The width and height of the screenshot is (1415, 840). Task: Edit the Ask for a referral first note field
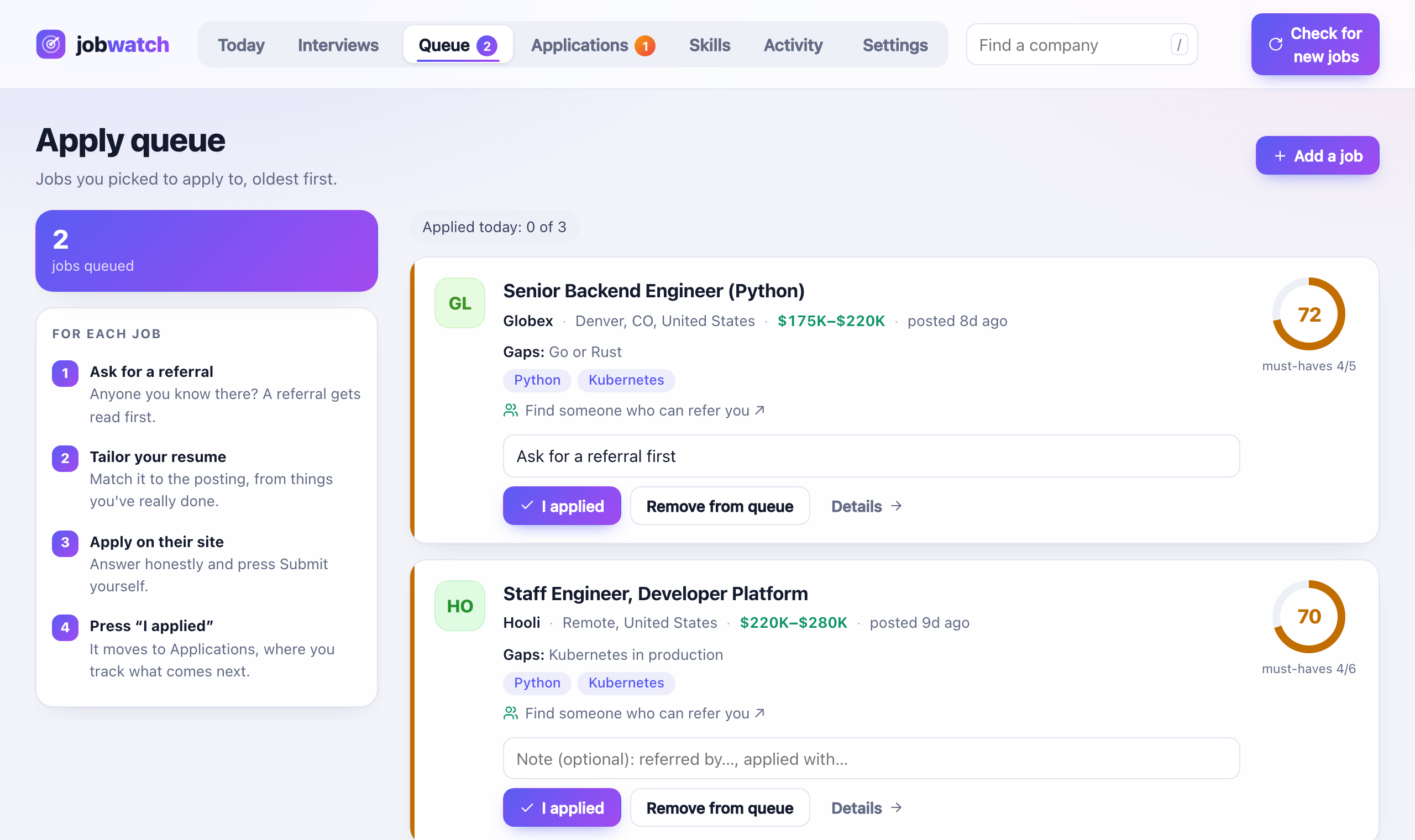871,456
